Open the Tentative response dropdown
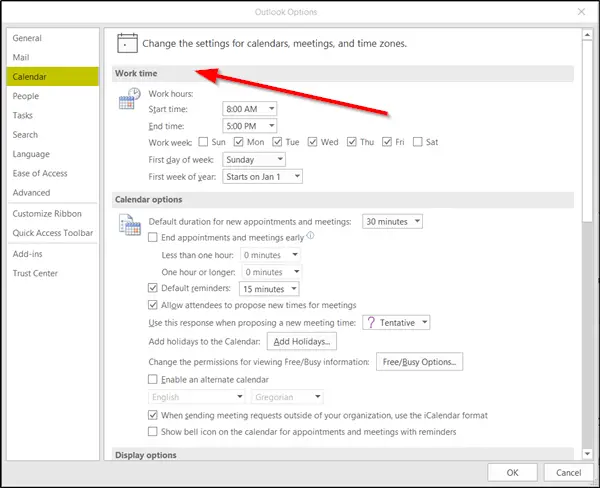This screenshot has height=488, width=600. (x=396, y=323)
